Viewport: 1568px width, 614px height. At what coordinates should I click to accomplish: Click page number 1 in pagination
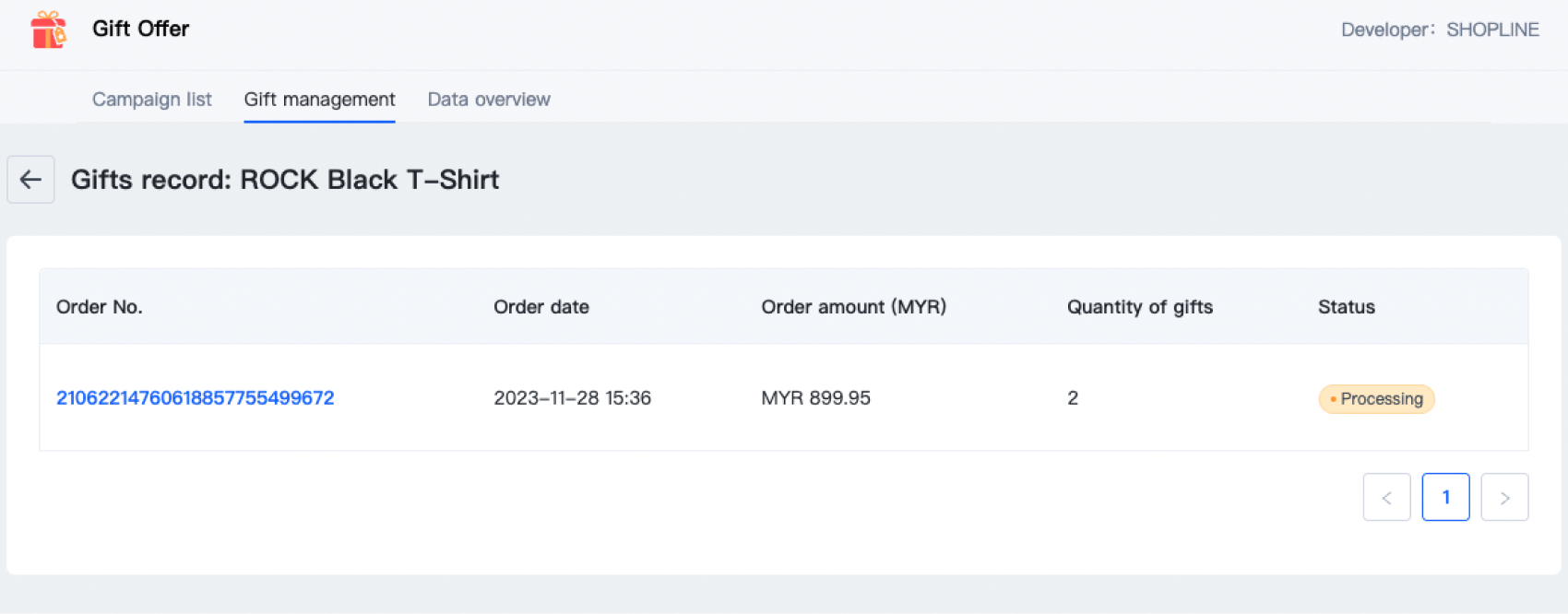pyautogui.click(x=1445, y=497)
